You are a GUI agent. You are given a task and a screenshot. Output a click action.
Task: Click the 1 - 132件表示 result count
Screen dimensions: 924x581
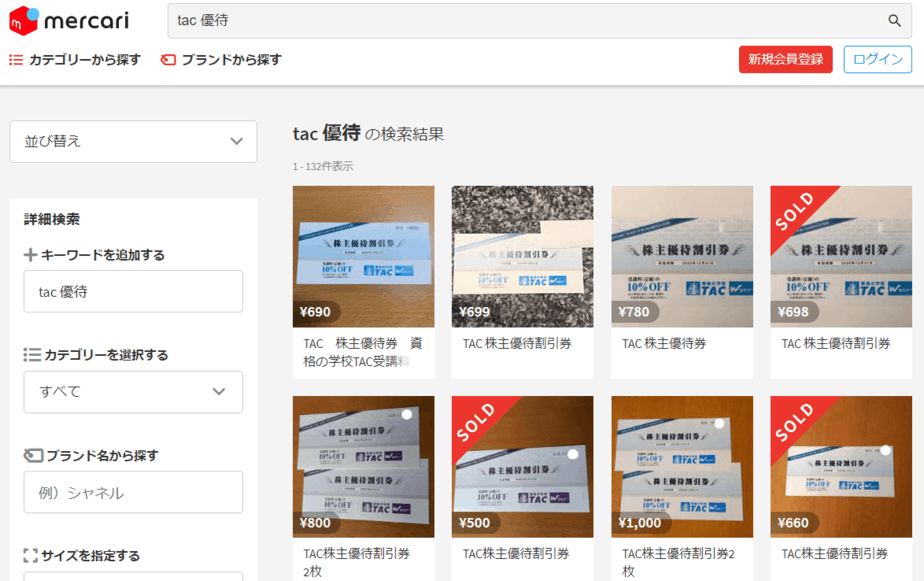click(323, 166)
